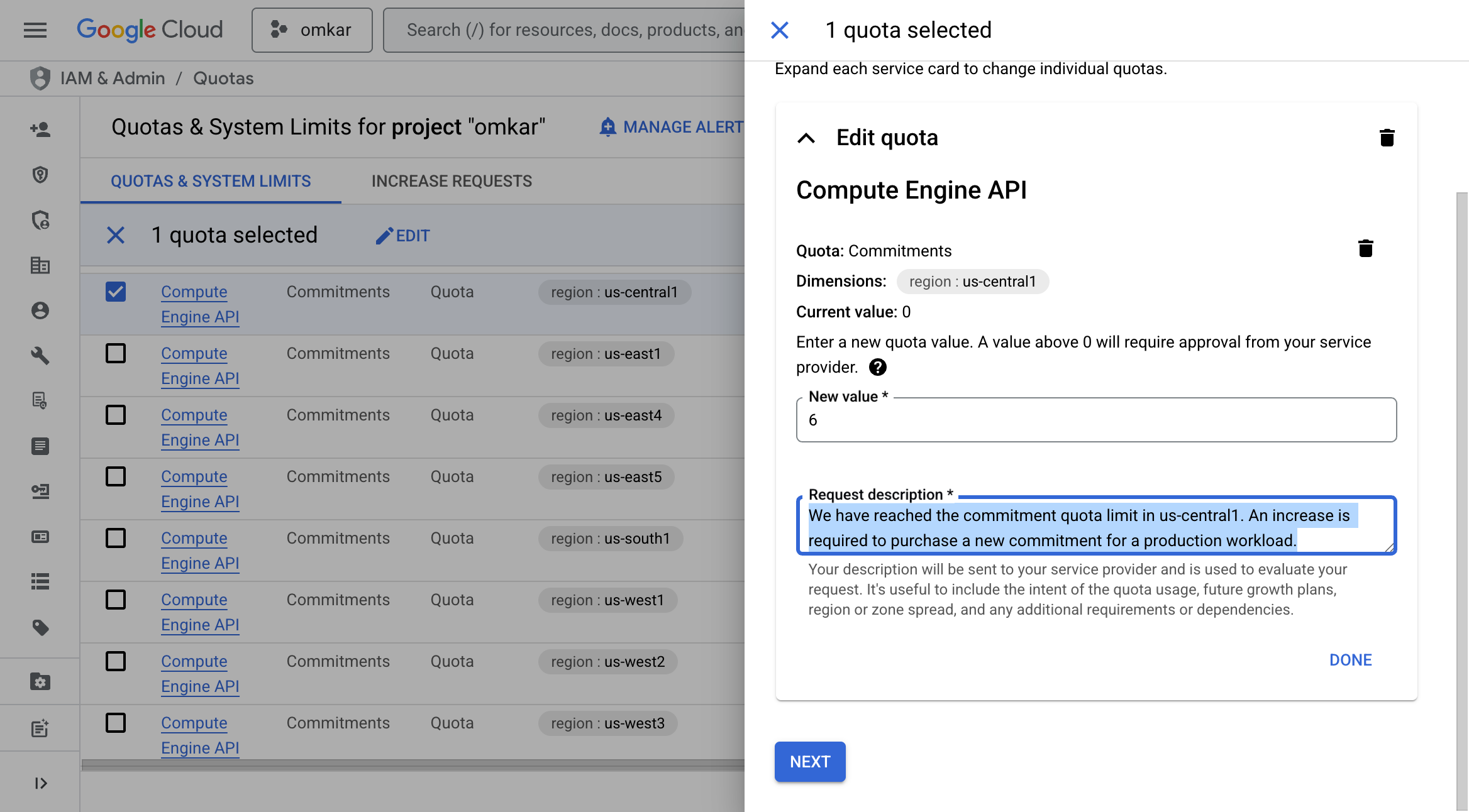Screen dimensions: 1469x812
Task: Uncheck the us-central1 Commitments quota checkbox
Action: 116,292
